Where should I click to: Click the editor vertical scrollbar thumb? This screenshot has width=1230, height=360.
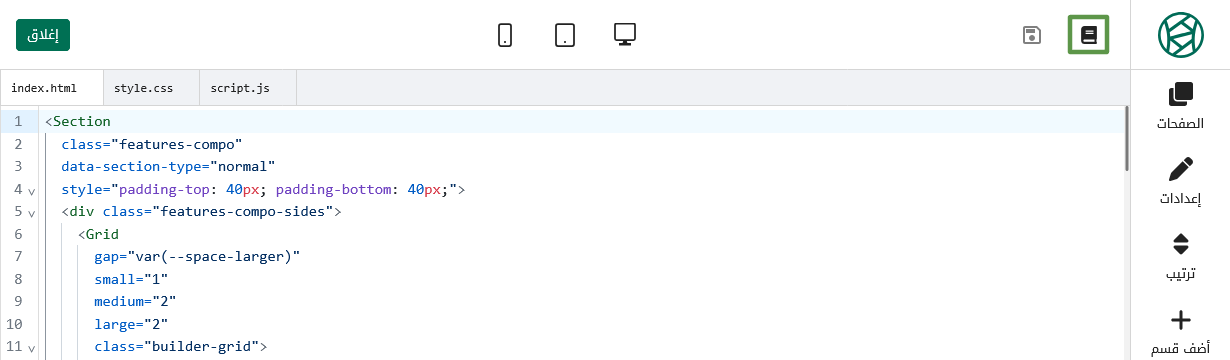pos(1126,140)
